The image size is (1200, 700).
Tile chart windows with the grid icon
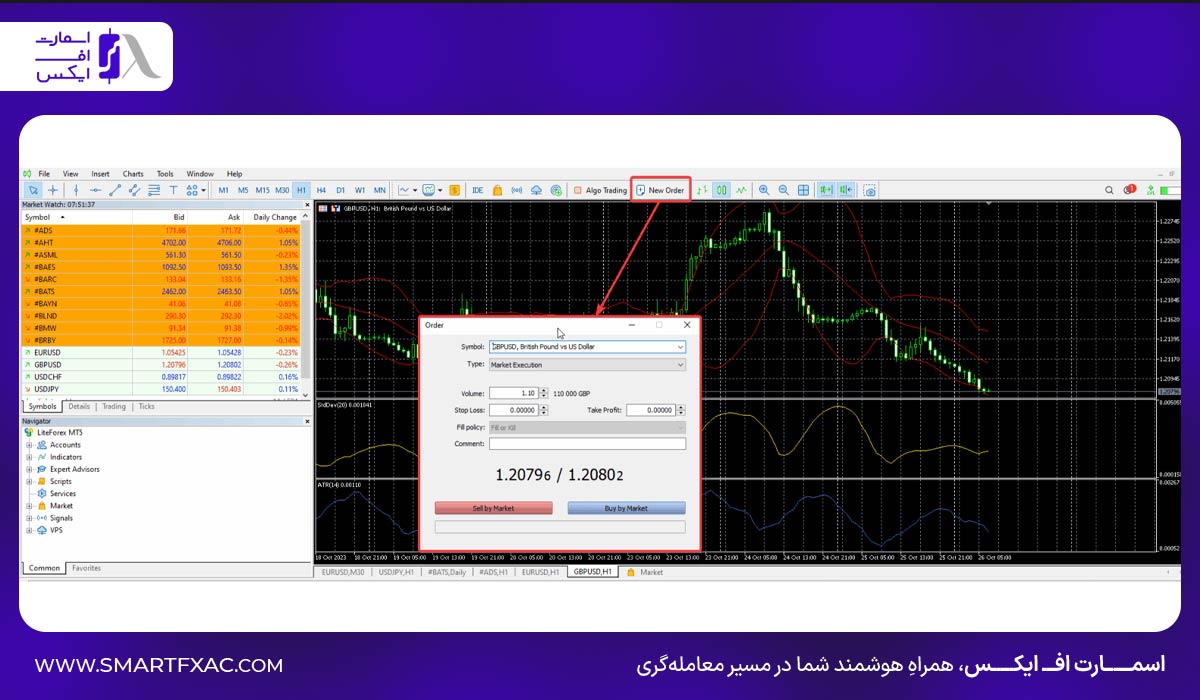[x=803, y=190]
